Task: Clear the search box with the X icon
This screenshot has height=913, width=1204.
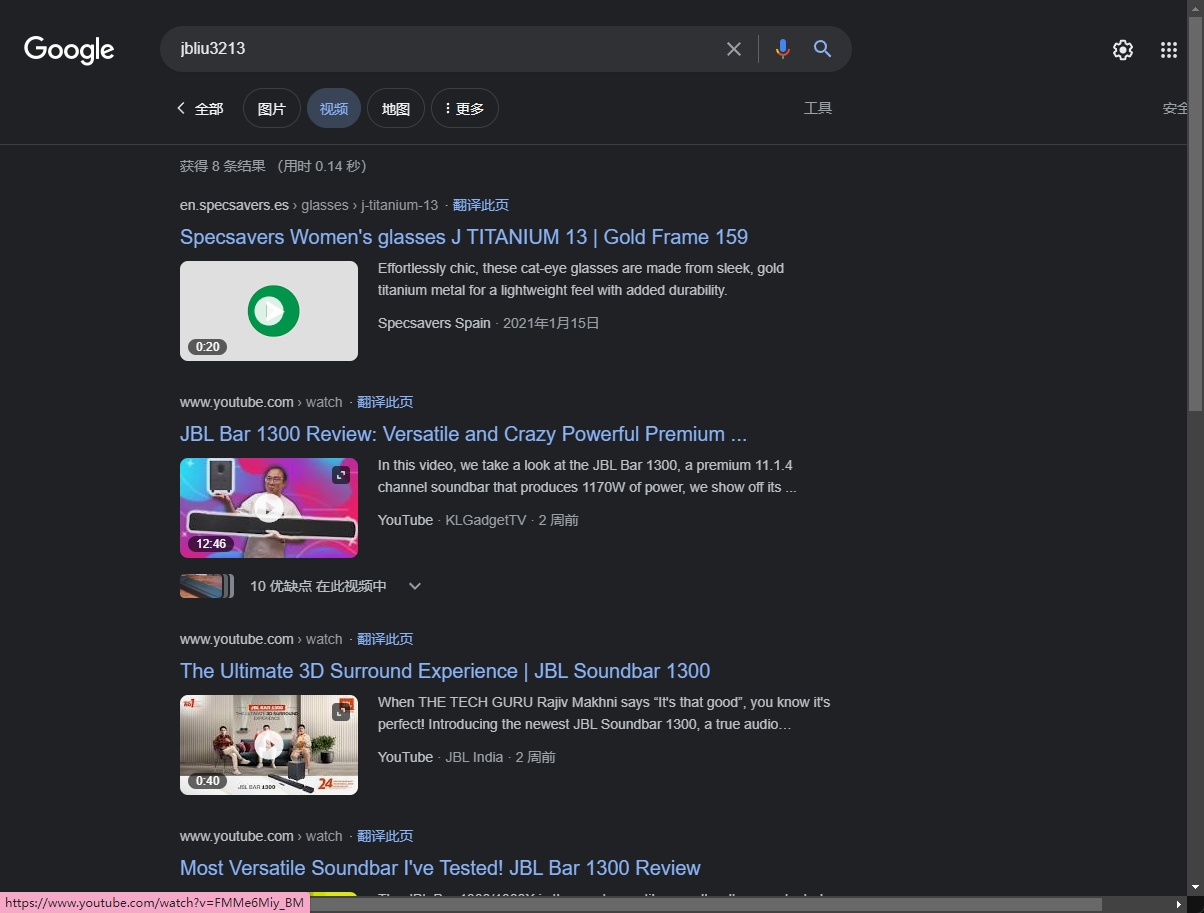Action: pos(734,49)
